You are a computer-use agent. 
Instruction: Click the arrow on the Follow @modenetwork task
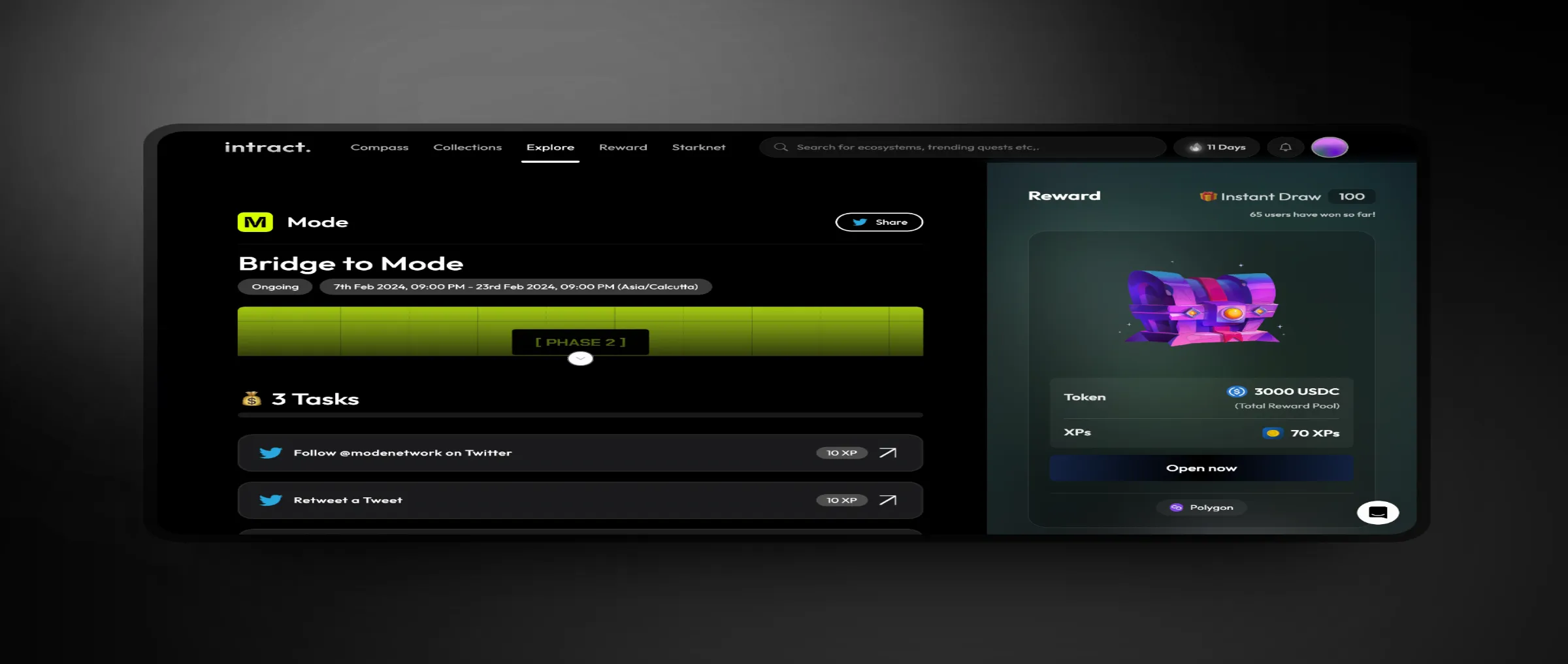click(888, 453)
